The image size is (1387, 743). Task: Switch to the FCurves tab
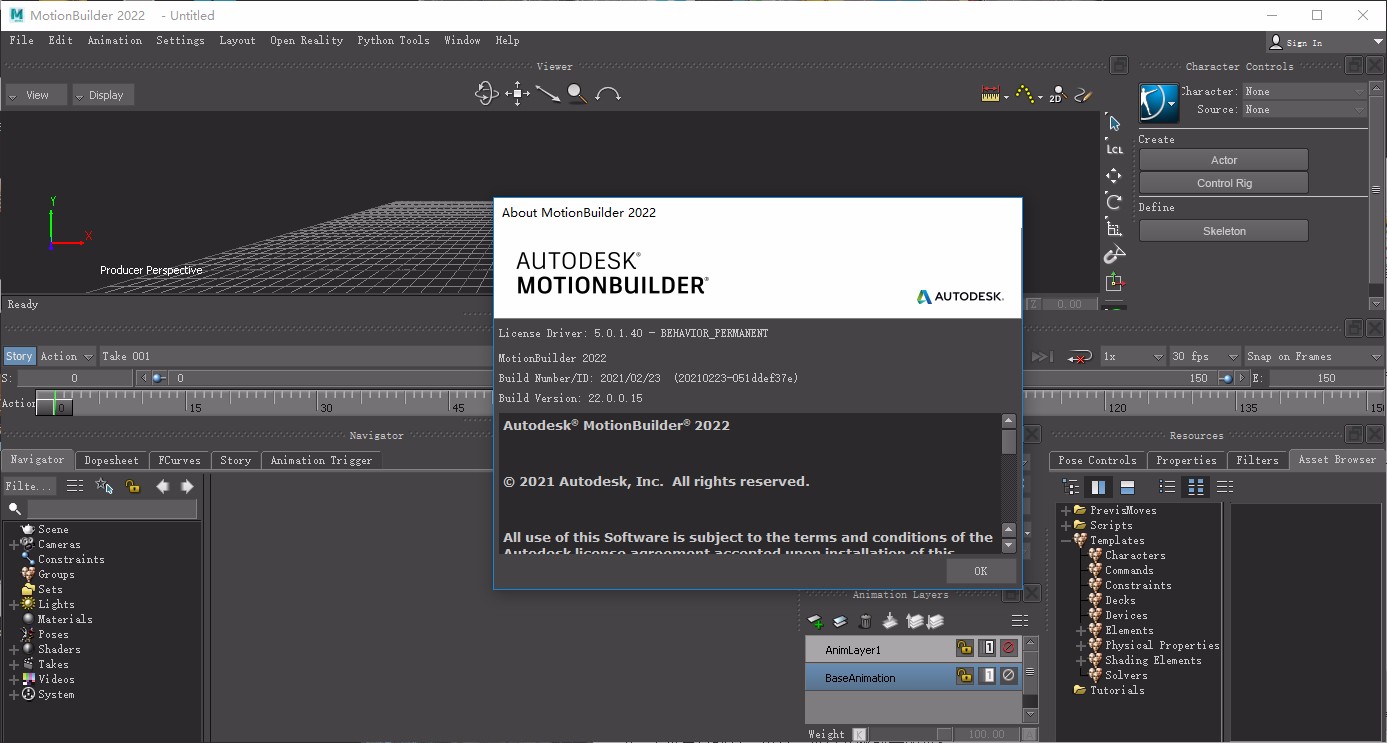[179, 460]
